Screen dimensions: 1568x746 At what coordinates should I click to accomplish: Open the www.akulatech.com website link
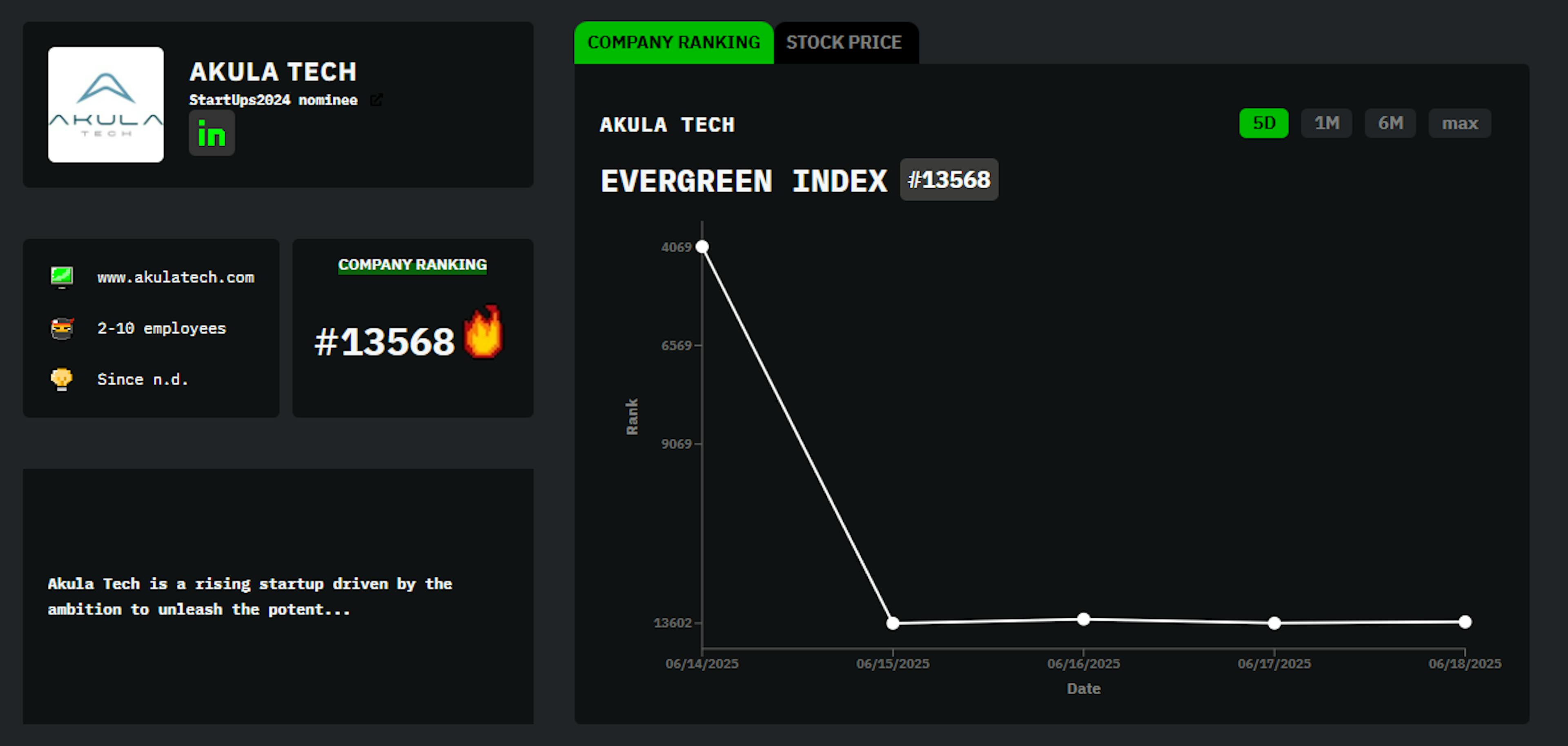click(x=176, y=277)
